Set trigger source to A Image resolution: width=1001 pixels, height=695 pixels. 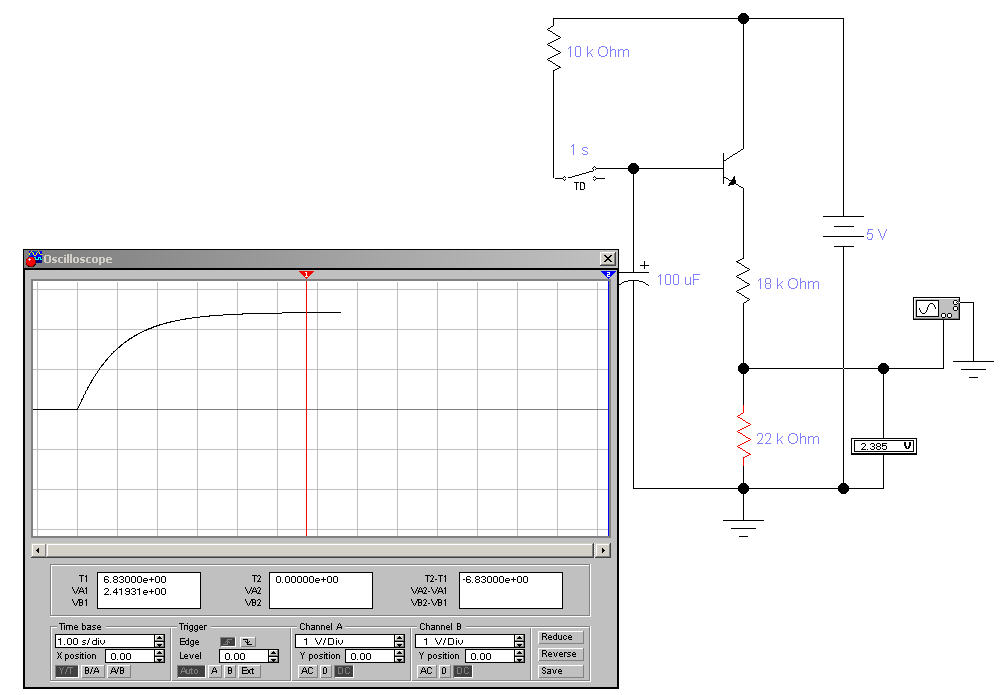pos(214,671)
